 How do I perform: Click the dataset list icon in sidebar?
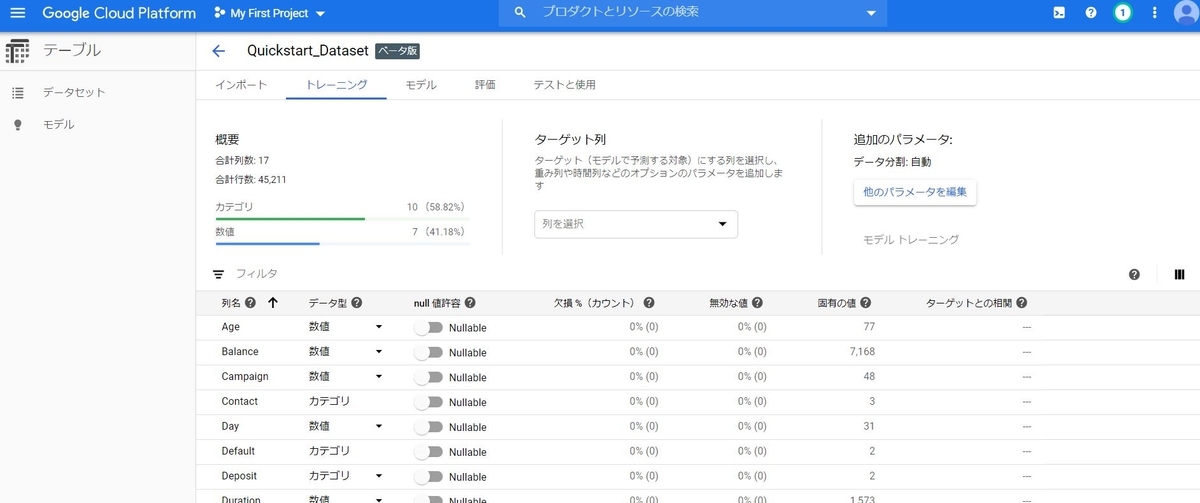tap(17, 93)
